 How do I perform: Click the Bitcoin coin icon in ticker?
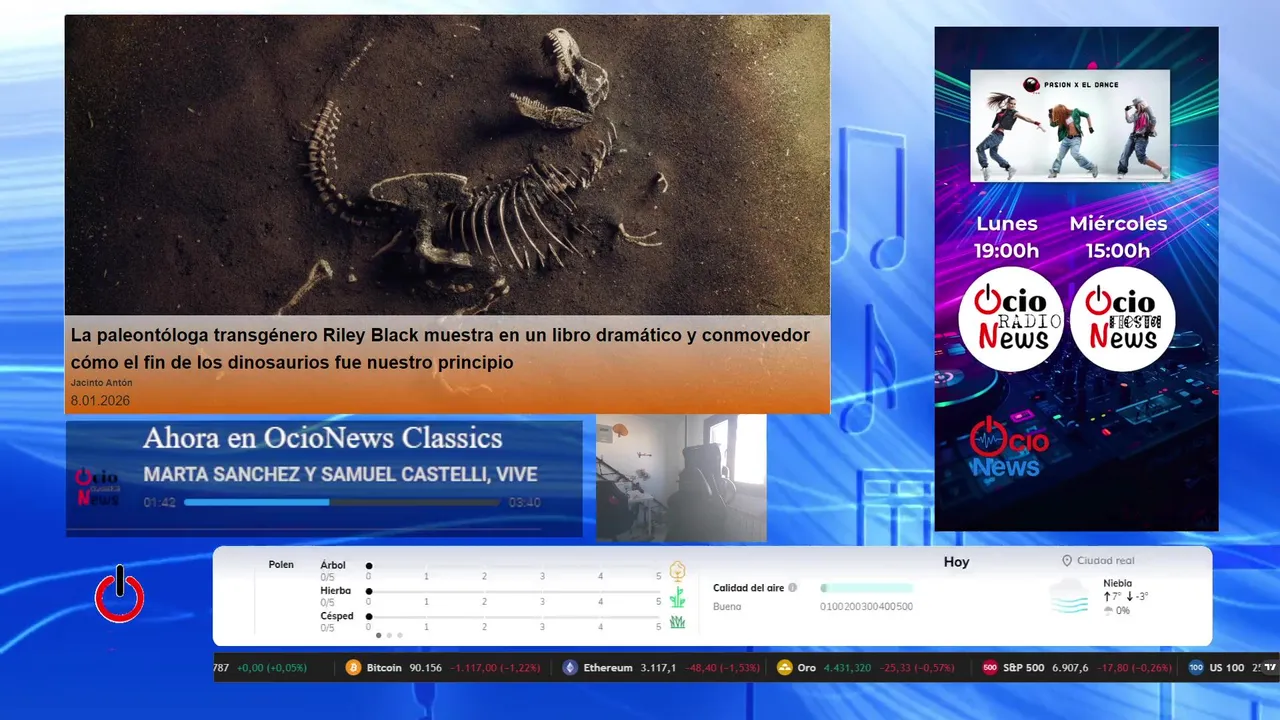(353, 667)
